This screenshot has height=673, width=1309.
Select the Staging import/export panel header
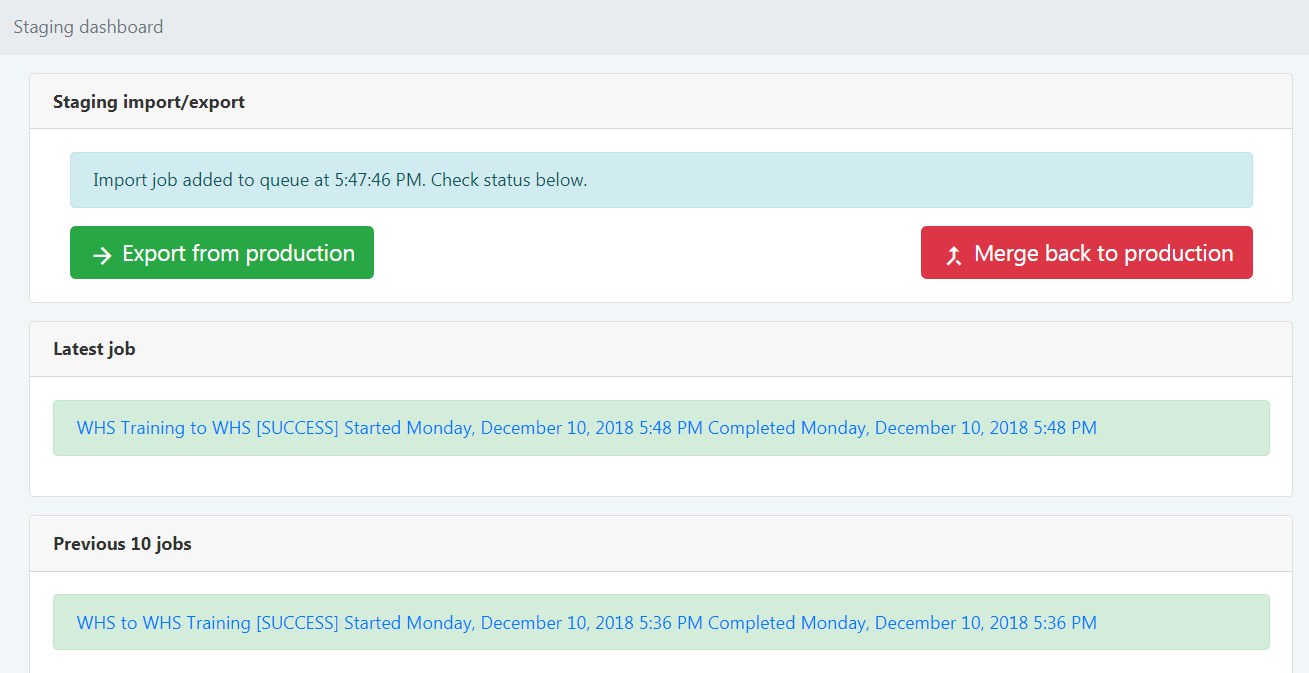(x=149, y=102)
